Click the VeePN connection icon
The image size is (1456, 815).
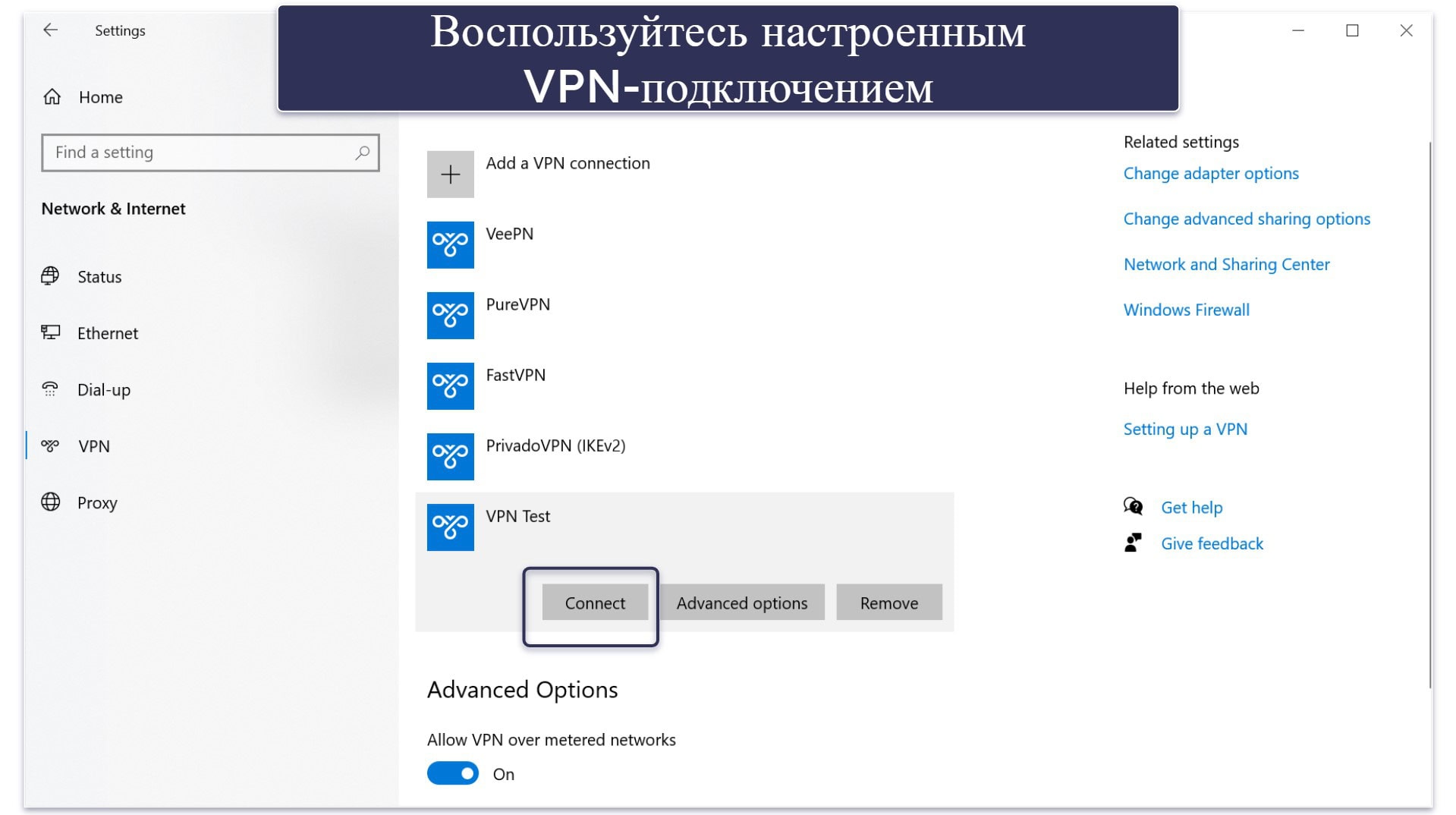click(x=450, y=245)
